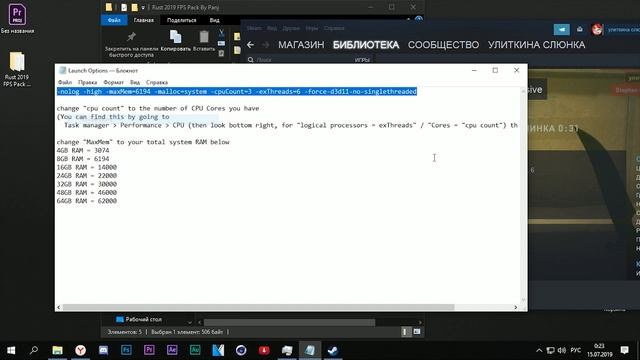Open After Effects from taskbar
640x360 pixels.
point(172,350)
